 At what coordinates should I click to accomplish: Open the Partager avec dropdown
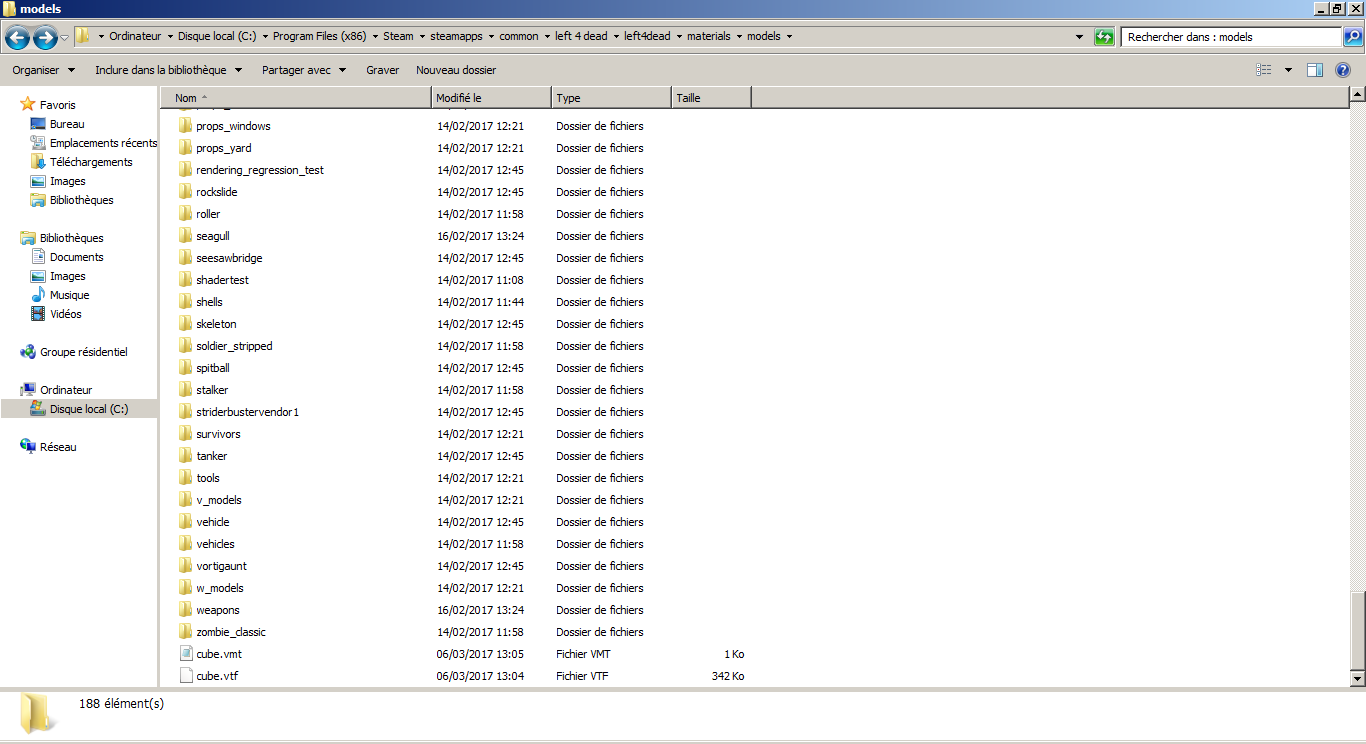click(x=304, y=70)
